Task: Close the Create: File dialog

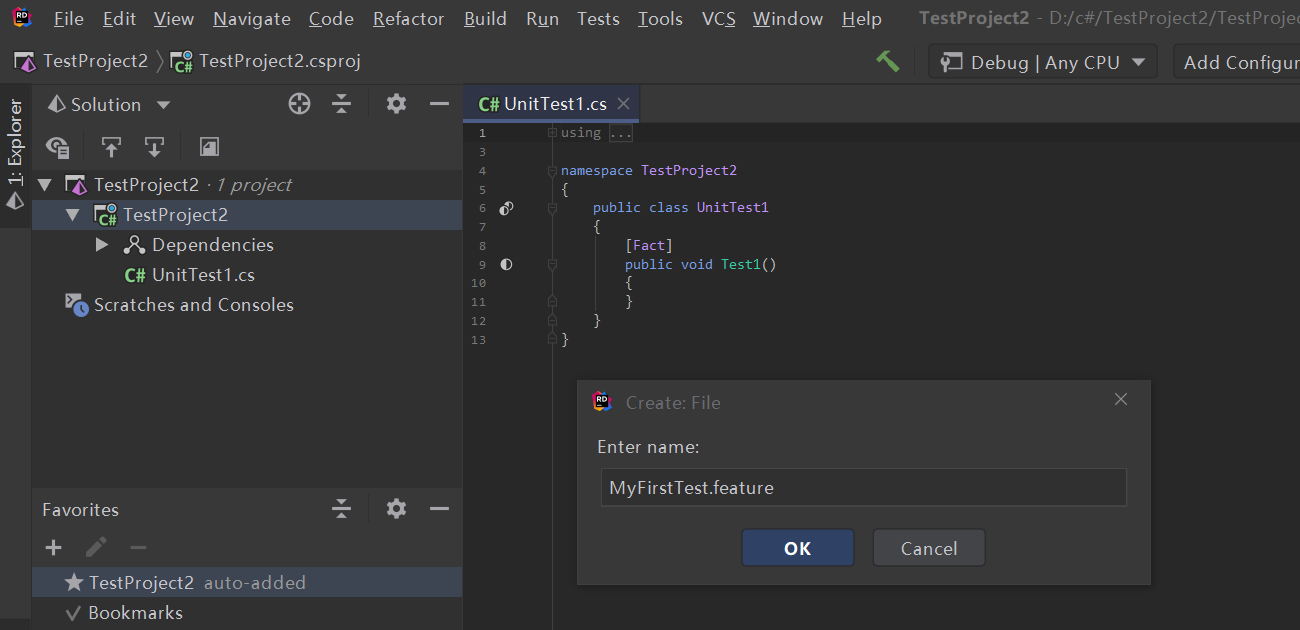Action: pos(1121,399)
